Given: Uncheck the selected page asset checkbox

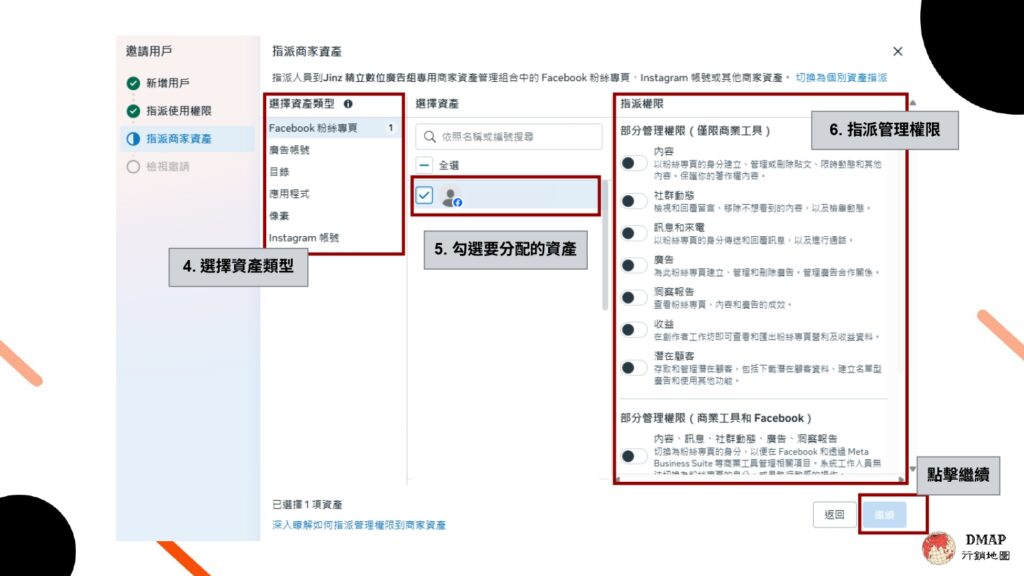Looking at the screenshot, I should pyautogui.click(x=424, y=195).
